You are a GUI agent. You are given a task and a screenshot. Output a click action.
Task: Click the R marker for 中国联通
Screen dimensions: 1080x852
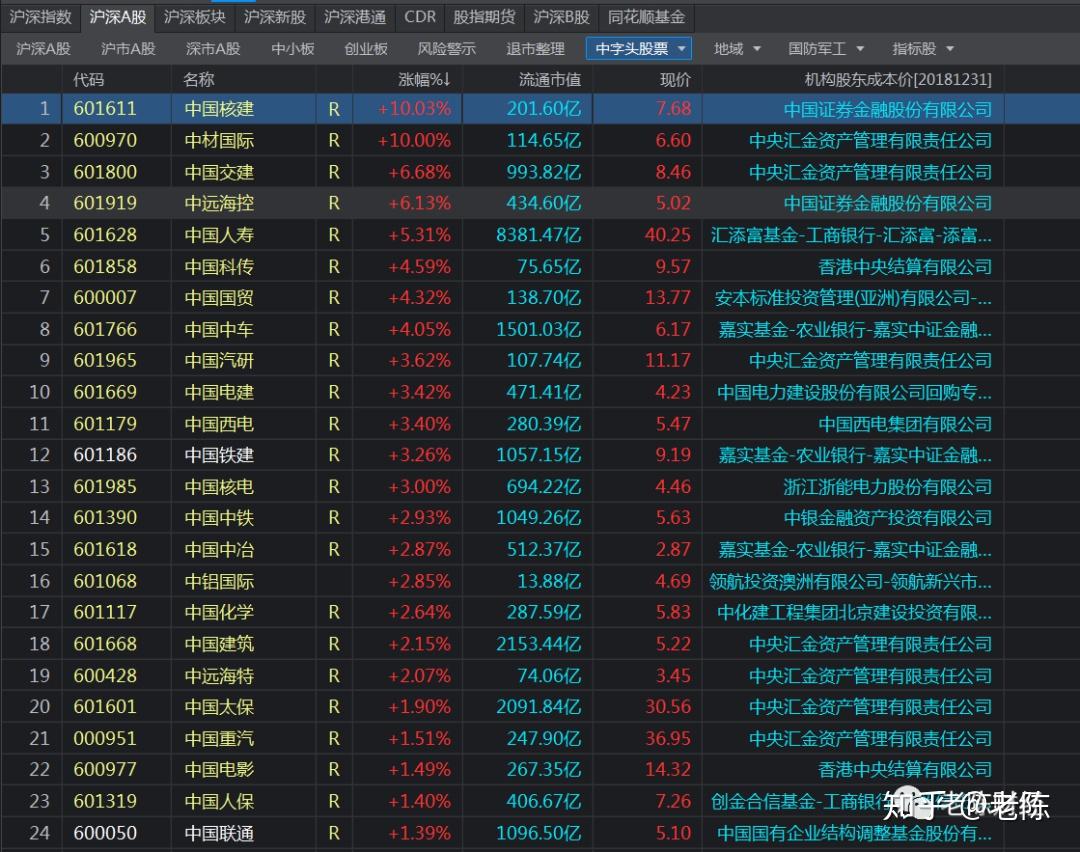[334, 833]
